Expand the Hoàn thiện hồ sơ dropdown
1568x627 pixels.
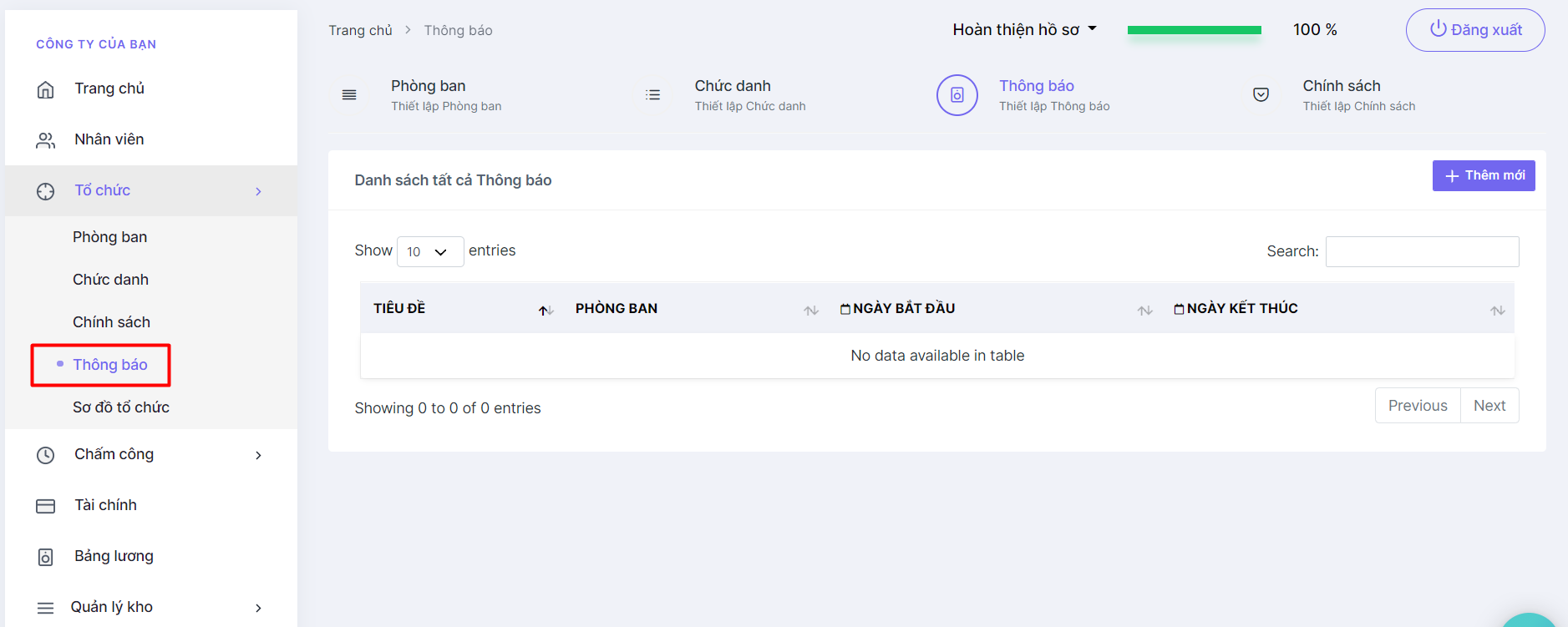[1024, 30]
